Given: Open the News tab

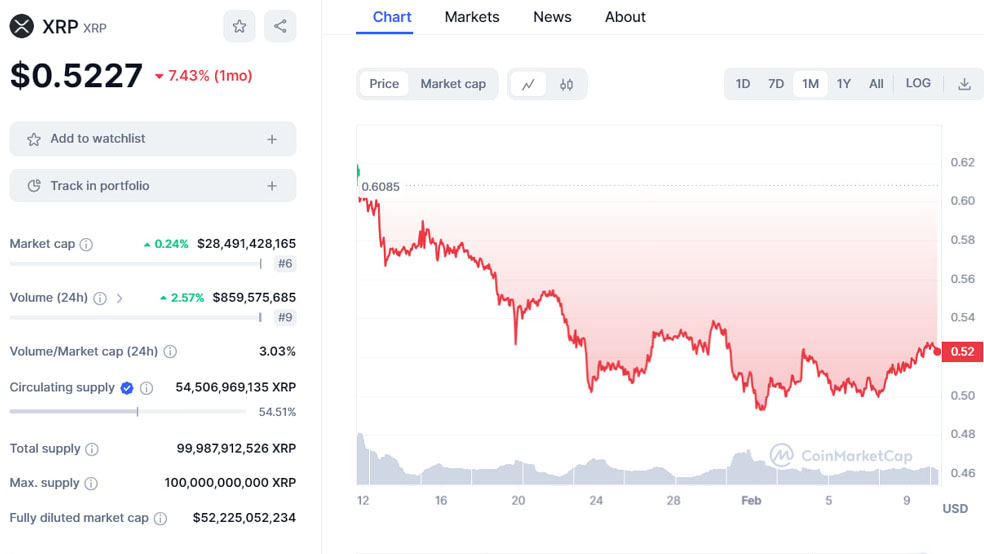Looking at the screenshot, I should coord(552,17).
